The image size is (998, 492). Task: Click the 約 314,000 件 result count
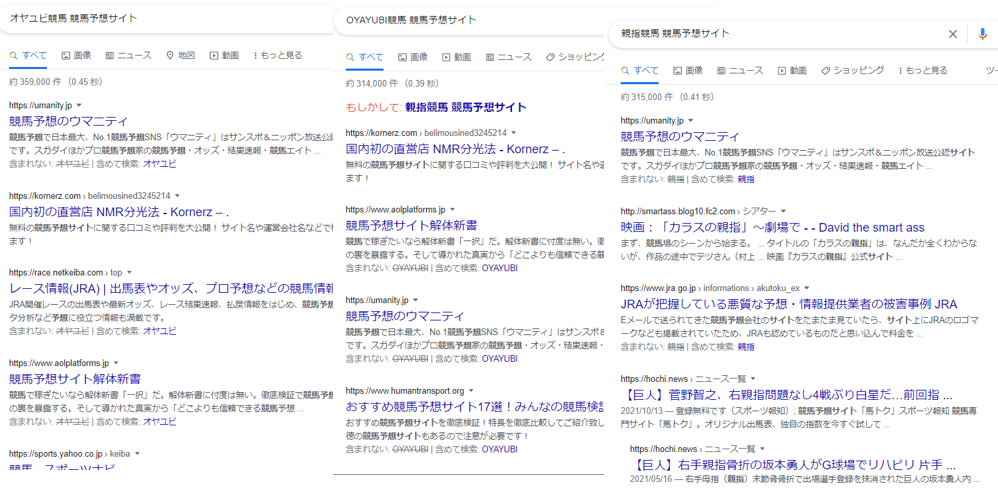click(392, 83)
